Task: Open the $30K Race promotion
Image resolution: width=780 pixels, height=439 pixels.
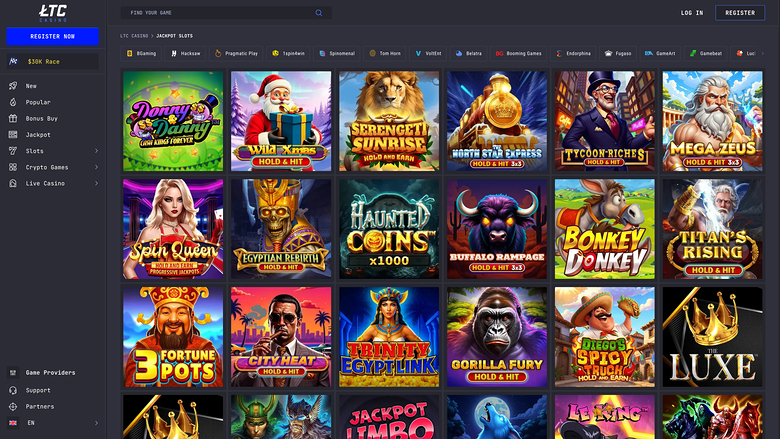Action: (x=52, y=61)
